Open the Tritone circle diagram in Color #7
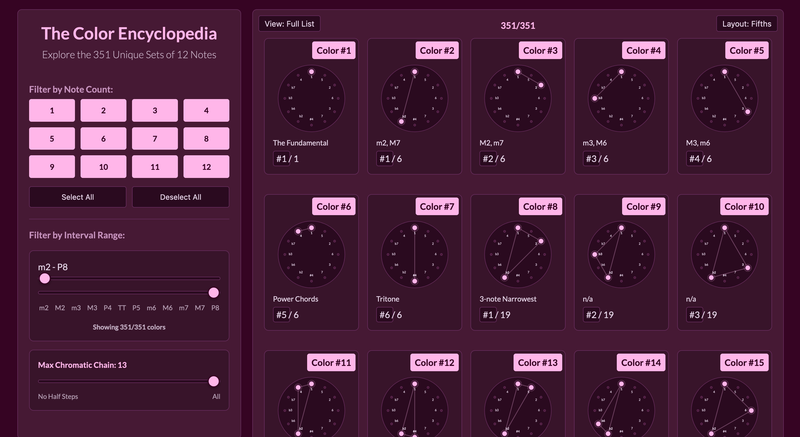This screenshot has width=800, height=437. (x=414, y=254)
